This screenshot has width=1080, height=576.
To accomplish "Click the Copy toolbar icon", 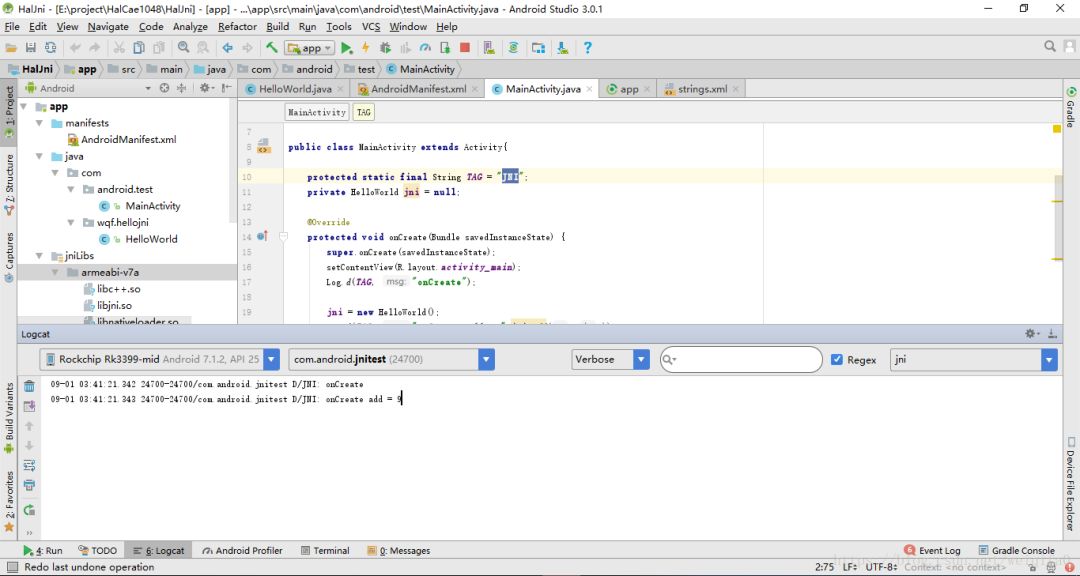I will click(x=139, y=48).
